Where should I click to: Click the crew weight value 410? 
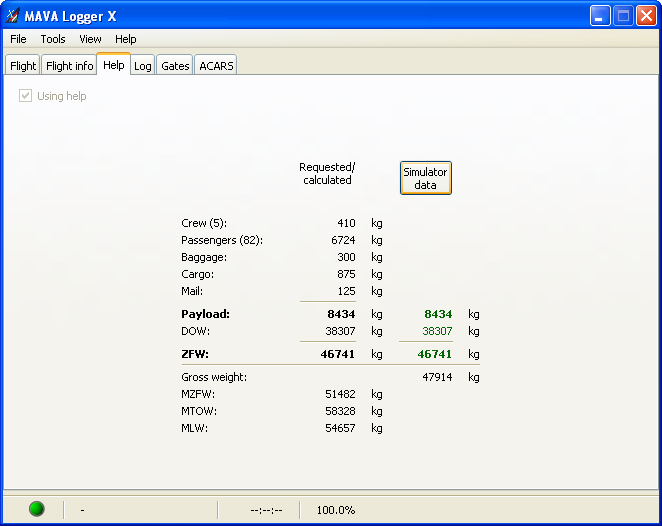346,223
